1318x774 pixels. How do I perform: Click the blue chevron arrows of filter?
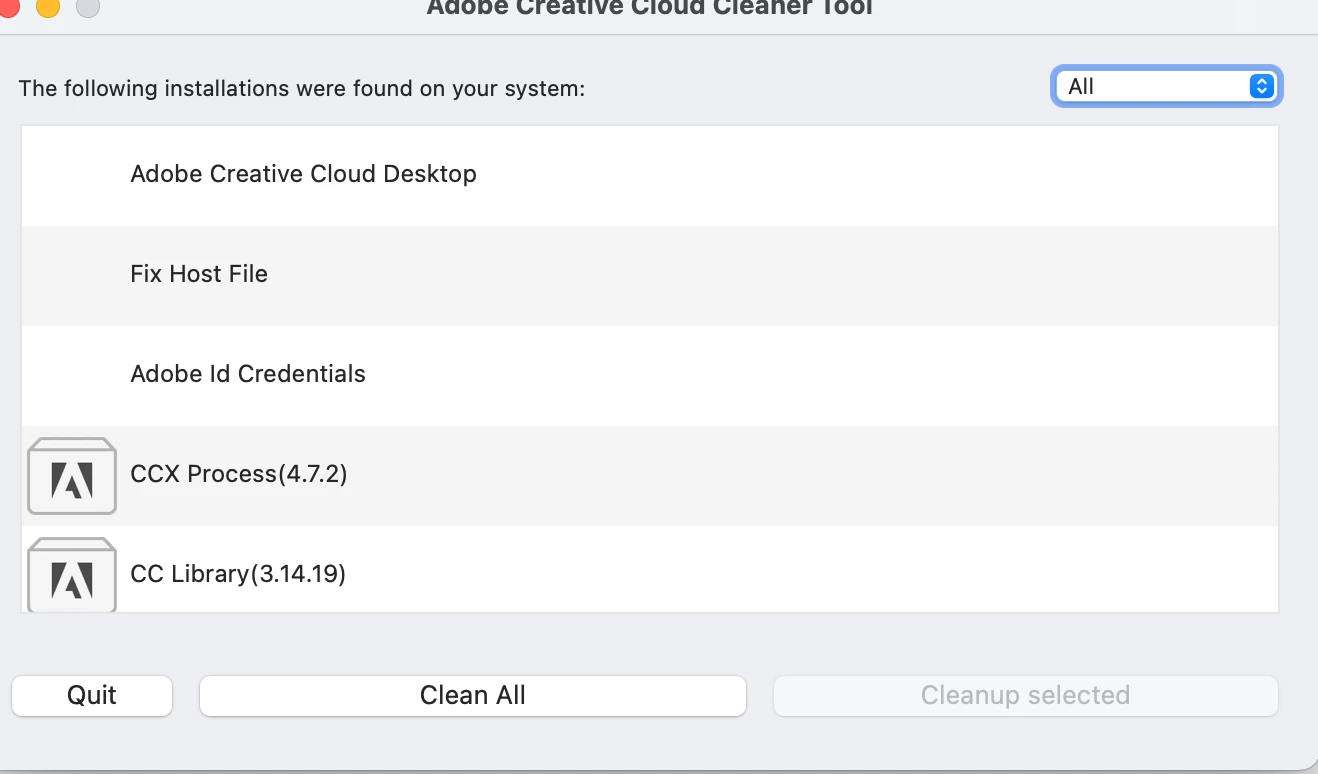coord(1262,87)
